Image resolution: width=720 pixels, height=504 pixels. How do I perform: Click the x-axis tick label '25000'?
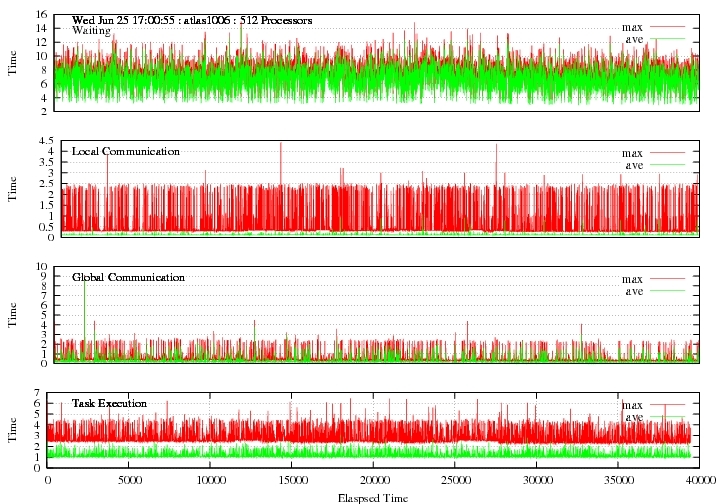(x=456, y=480)
